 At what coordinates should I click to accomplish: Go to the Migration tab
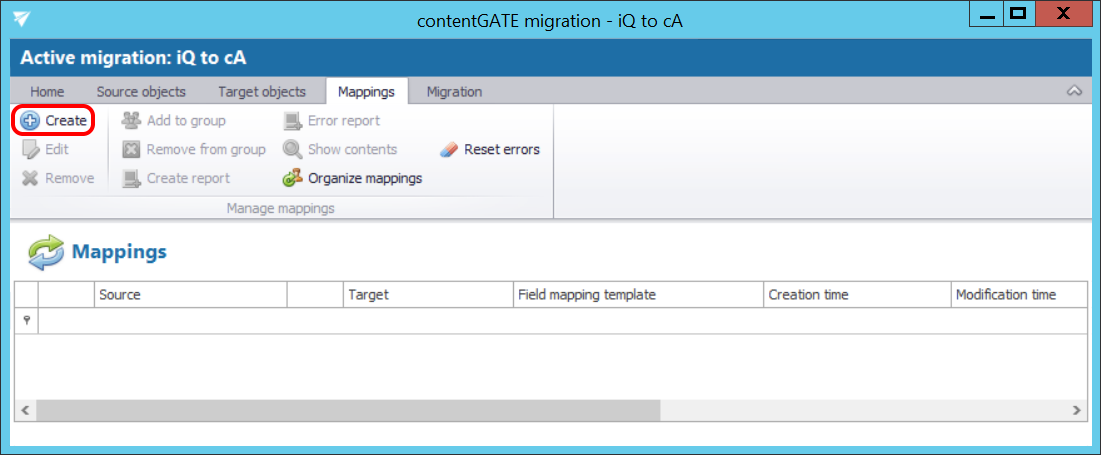[454, 92]
